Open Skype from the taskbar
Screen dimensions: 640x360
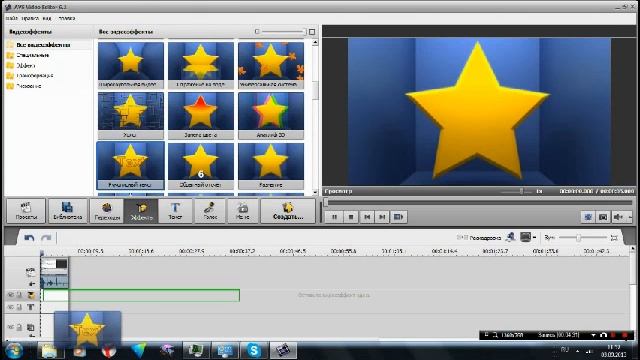[x=254, y=350]
